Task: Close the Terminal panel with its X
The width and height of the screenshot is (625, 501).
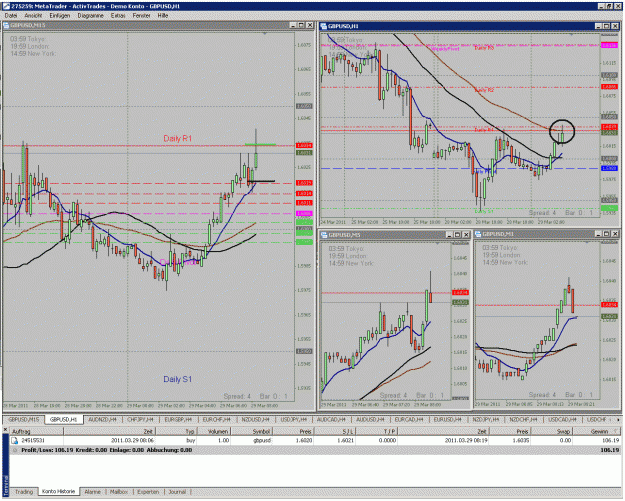Action: pyautogui.click(x=6, y=430)
